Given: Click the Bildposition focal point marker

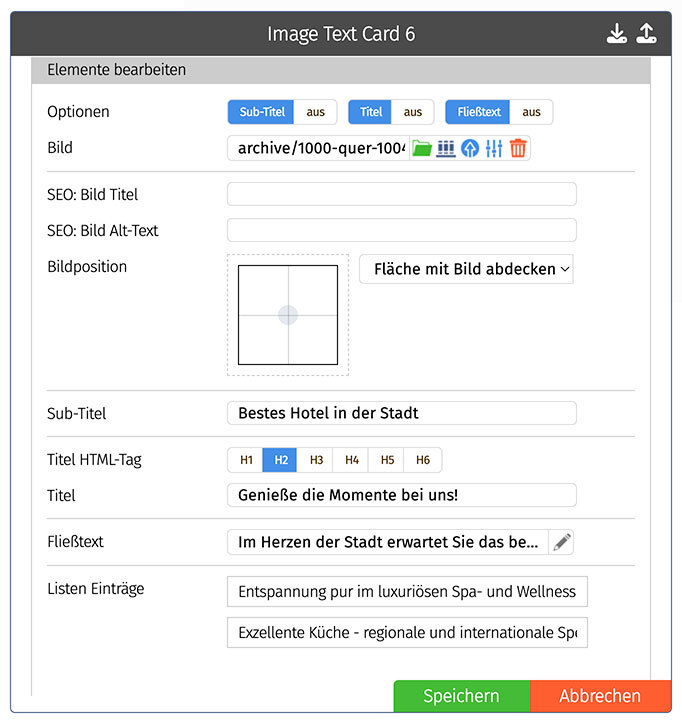Looking at the screenshot, I should tap(288, 315).
